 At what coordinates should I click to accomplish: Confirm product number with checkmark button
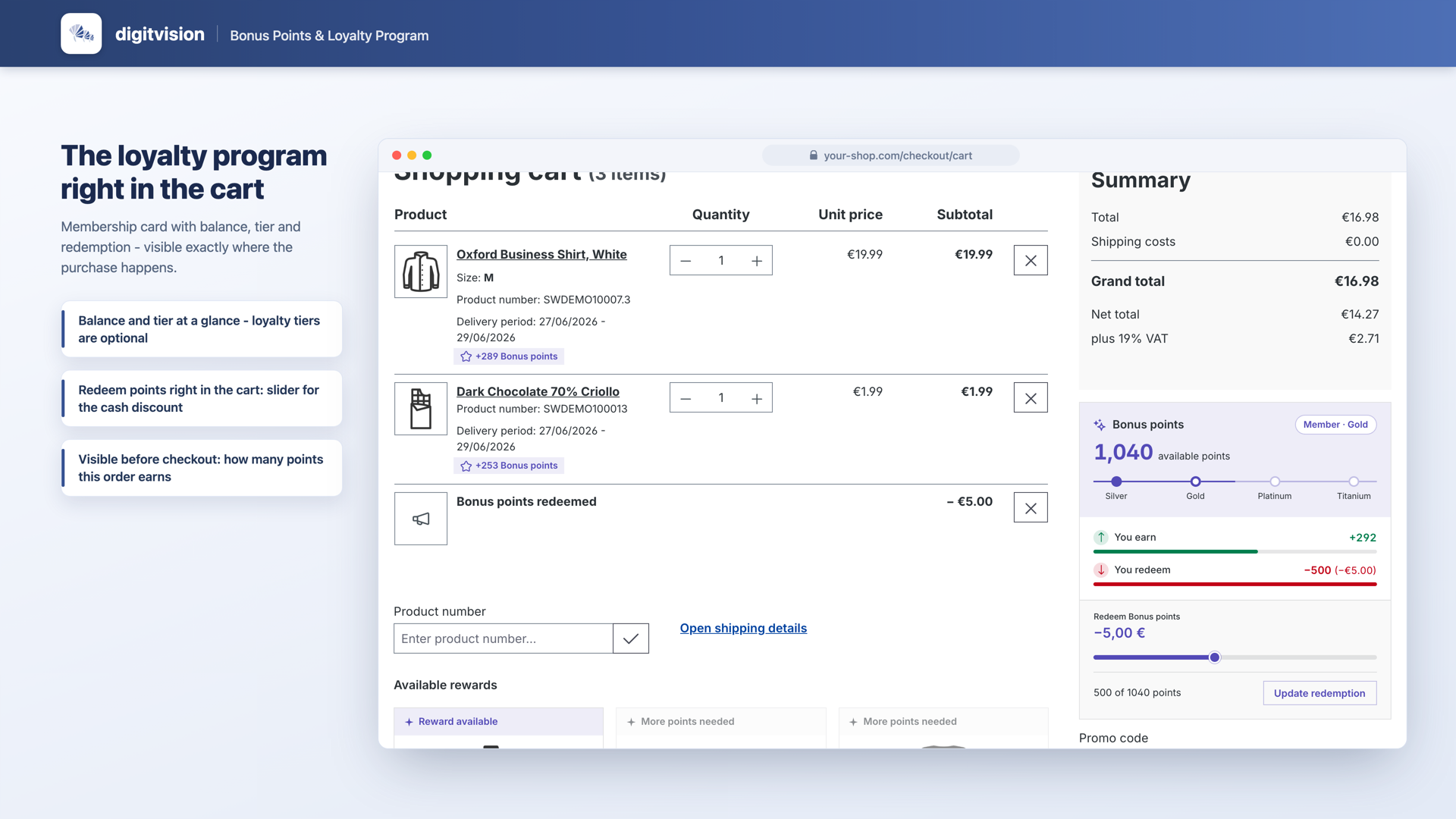coord(631,639)
